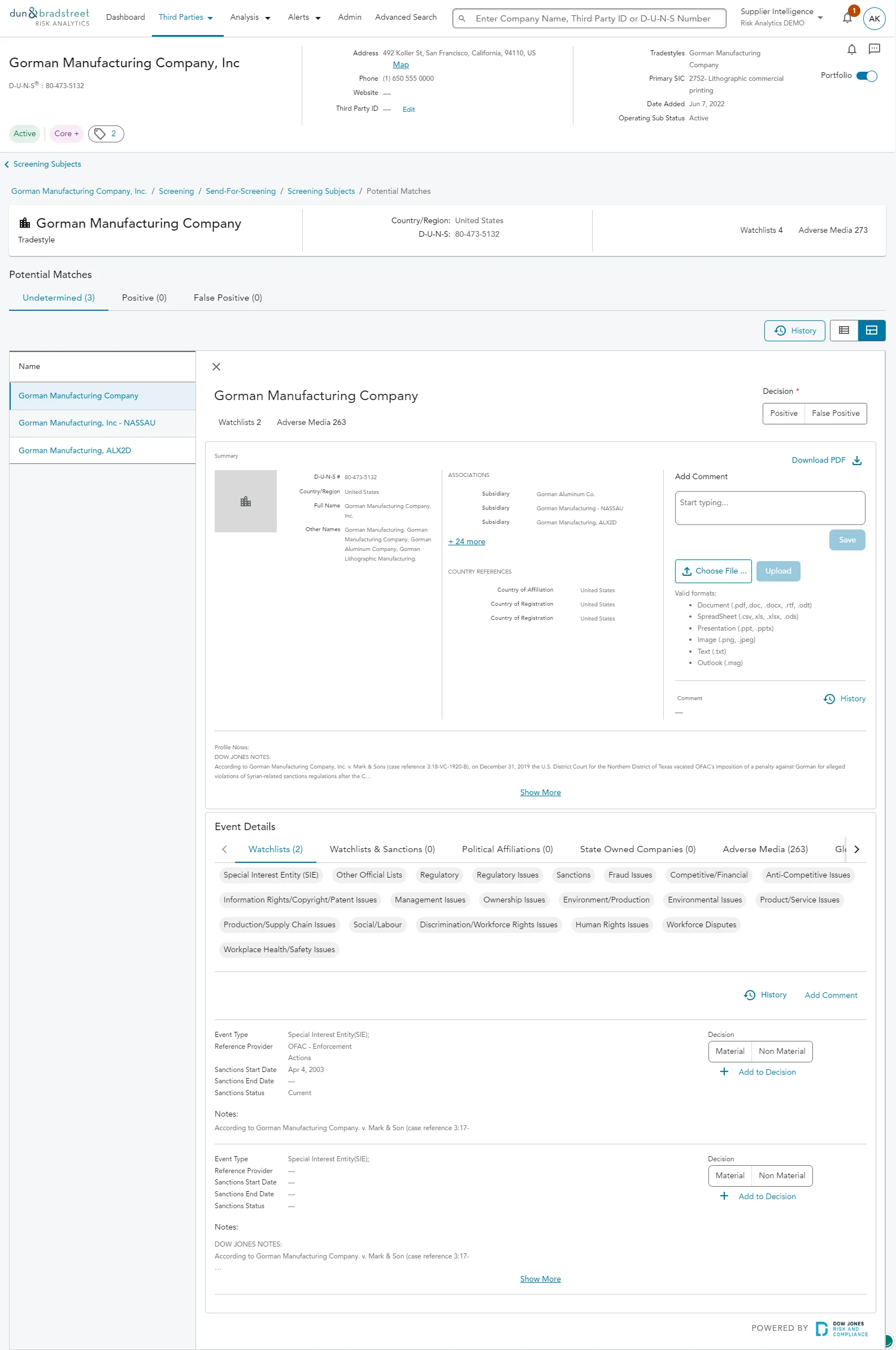
Task: Click the Screening breadcrumb link
Action: tap(176, 192)
